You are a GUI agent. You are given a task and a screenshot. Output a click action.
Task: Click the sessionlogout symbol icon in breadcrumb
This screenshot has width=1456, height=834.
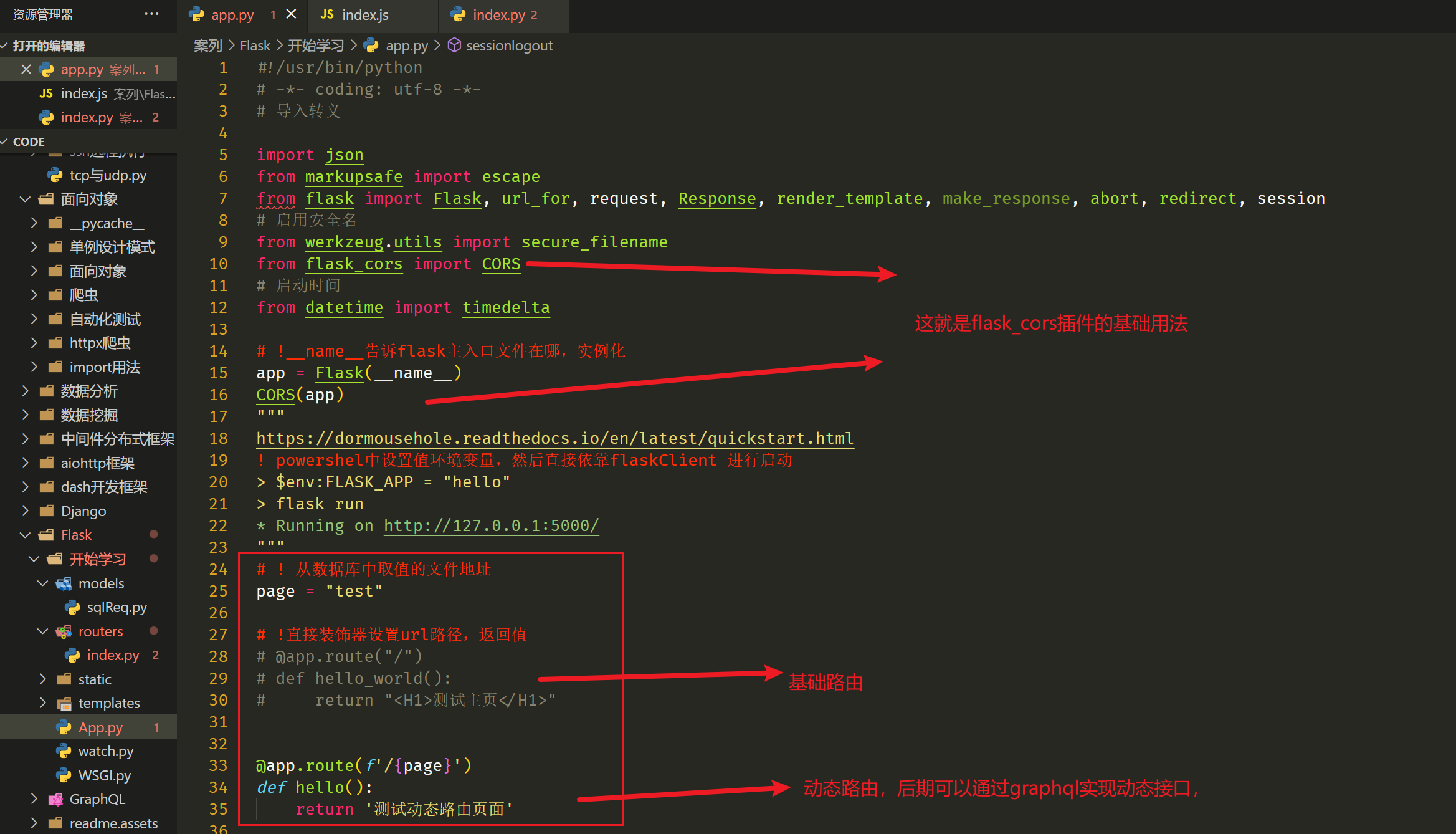point(454,45)
